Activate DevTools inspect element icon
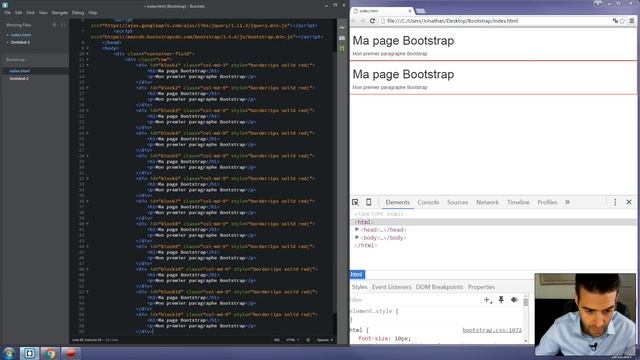Viewport: 640px width, 360px height. tap(356, 202)
